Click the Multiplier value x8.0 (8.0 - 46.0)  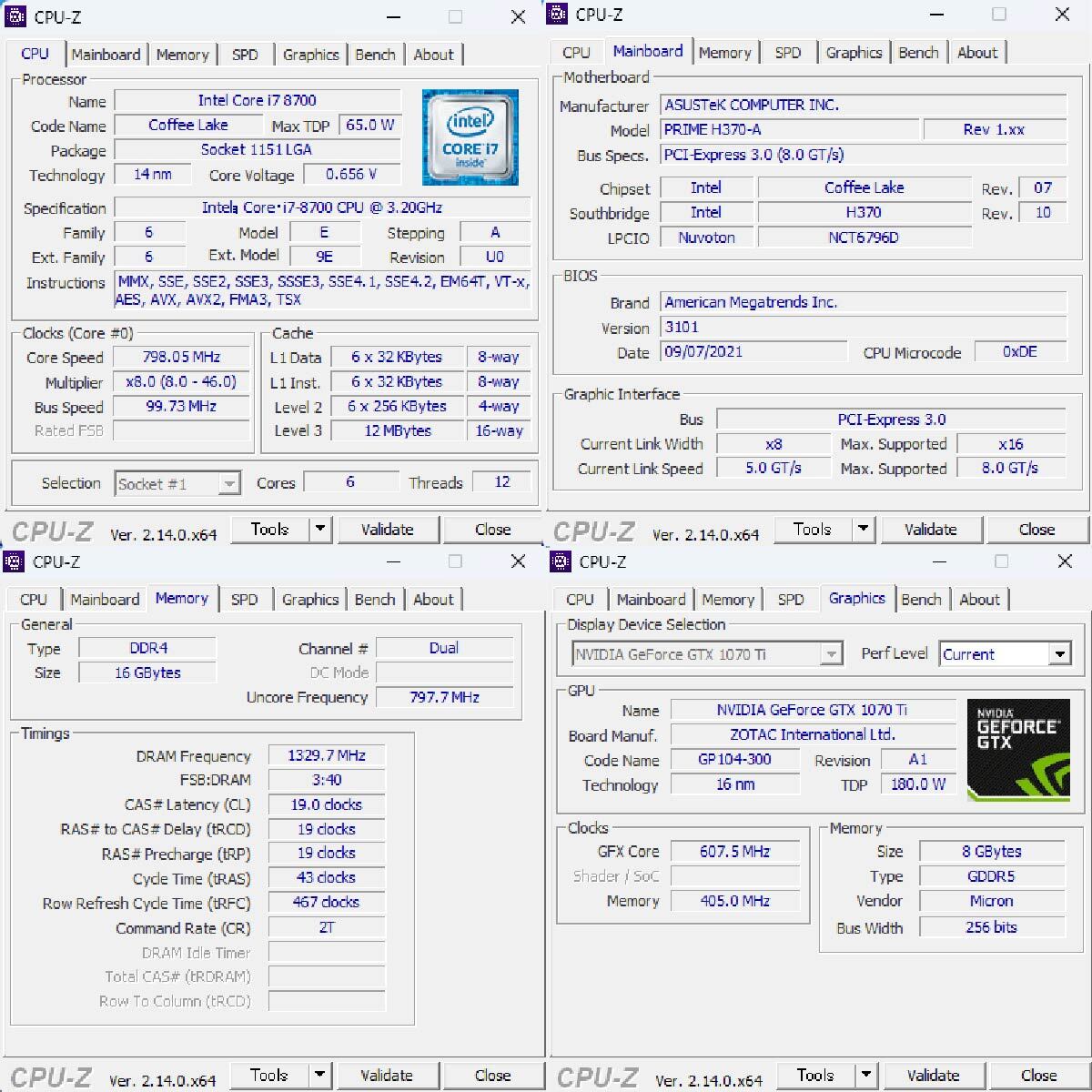[x=181, y=381]
